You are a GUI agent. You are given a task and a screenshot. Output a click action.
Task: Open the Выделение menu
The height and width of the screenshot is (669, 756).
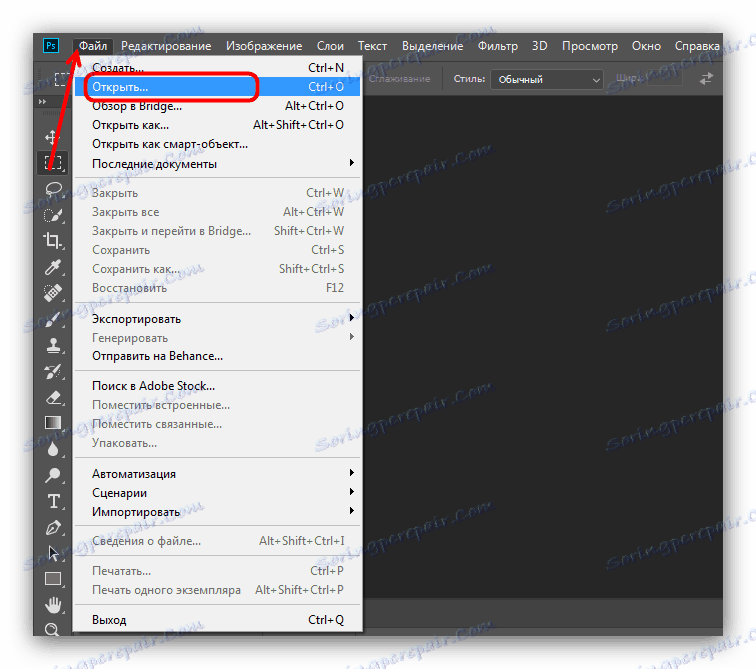coord(432,46)
